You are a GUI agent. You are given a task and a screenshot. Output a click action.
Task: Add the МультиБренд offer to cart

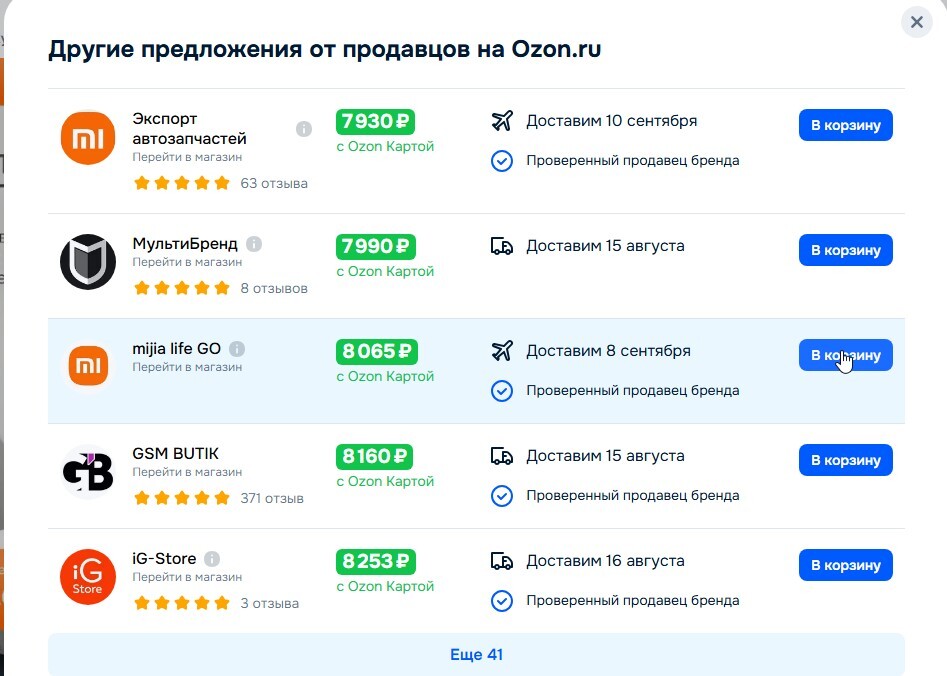click(845, 250)
